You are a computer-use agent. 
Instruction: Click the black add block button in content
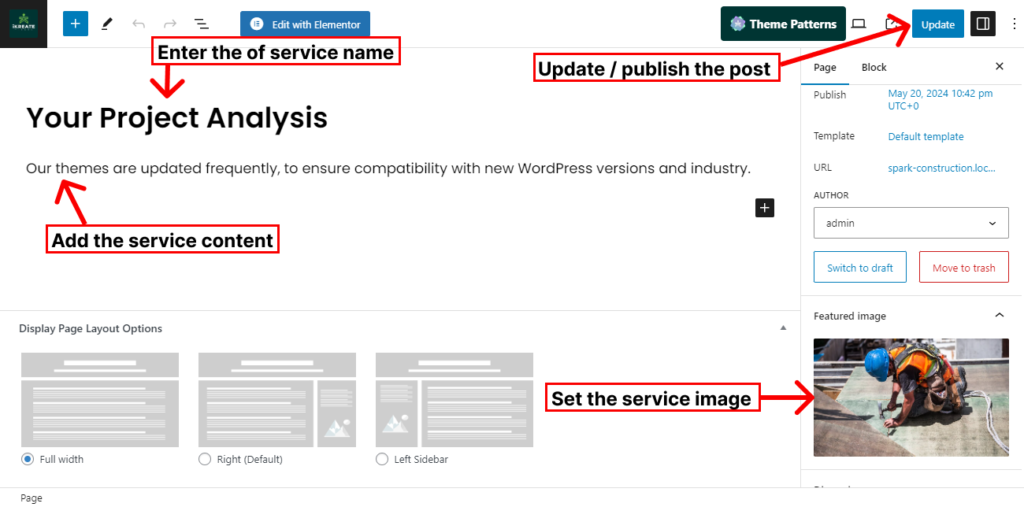(x=764, y=208)
